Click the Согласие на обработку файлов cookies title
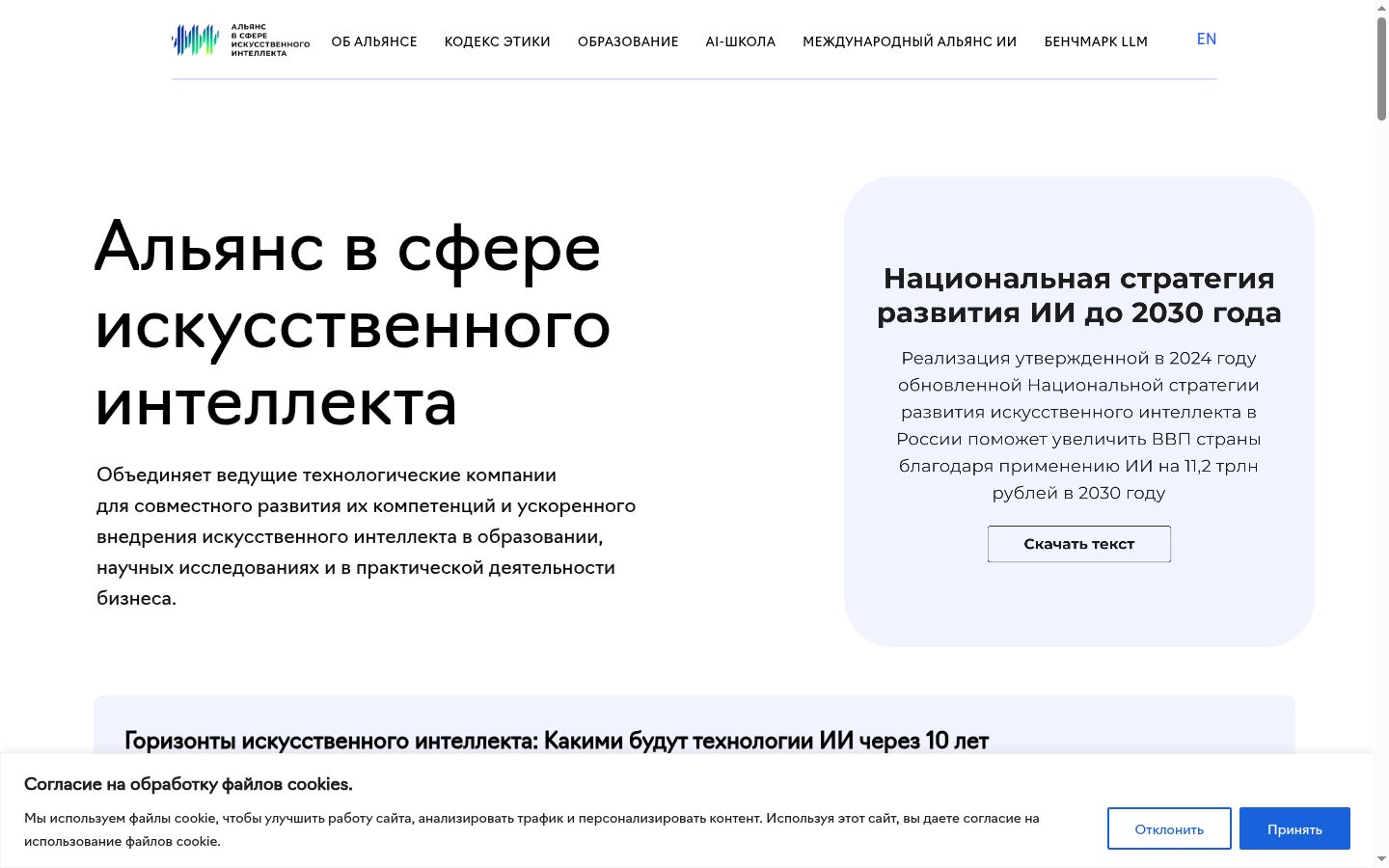 188,784
